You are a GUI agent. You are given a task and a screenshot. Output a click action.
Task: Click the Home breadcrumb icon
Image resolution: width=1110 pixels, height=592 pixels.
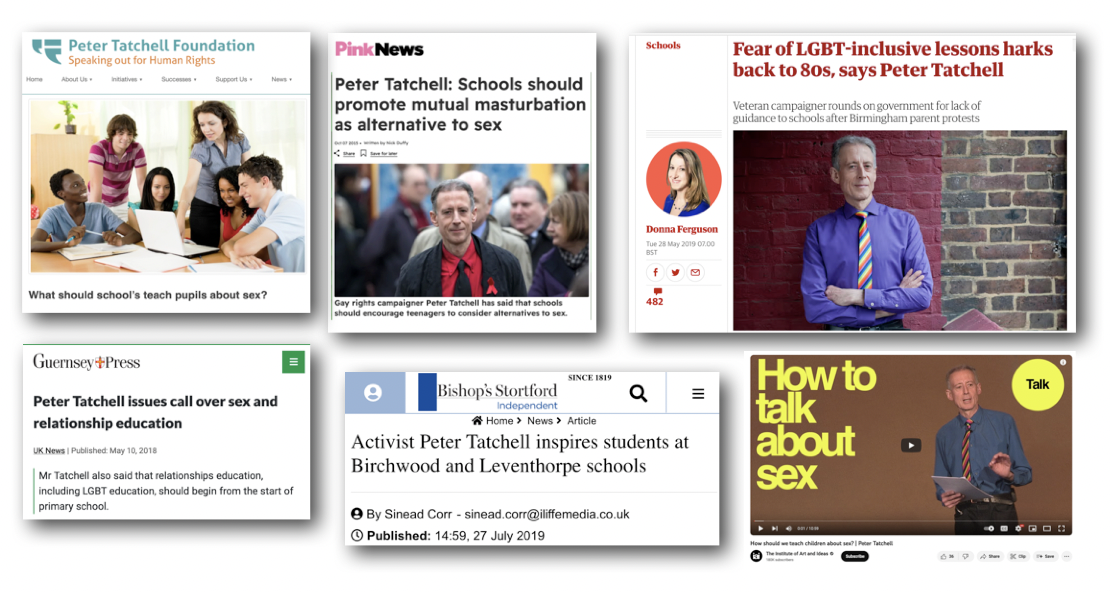(477, 421)
